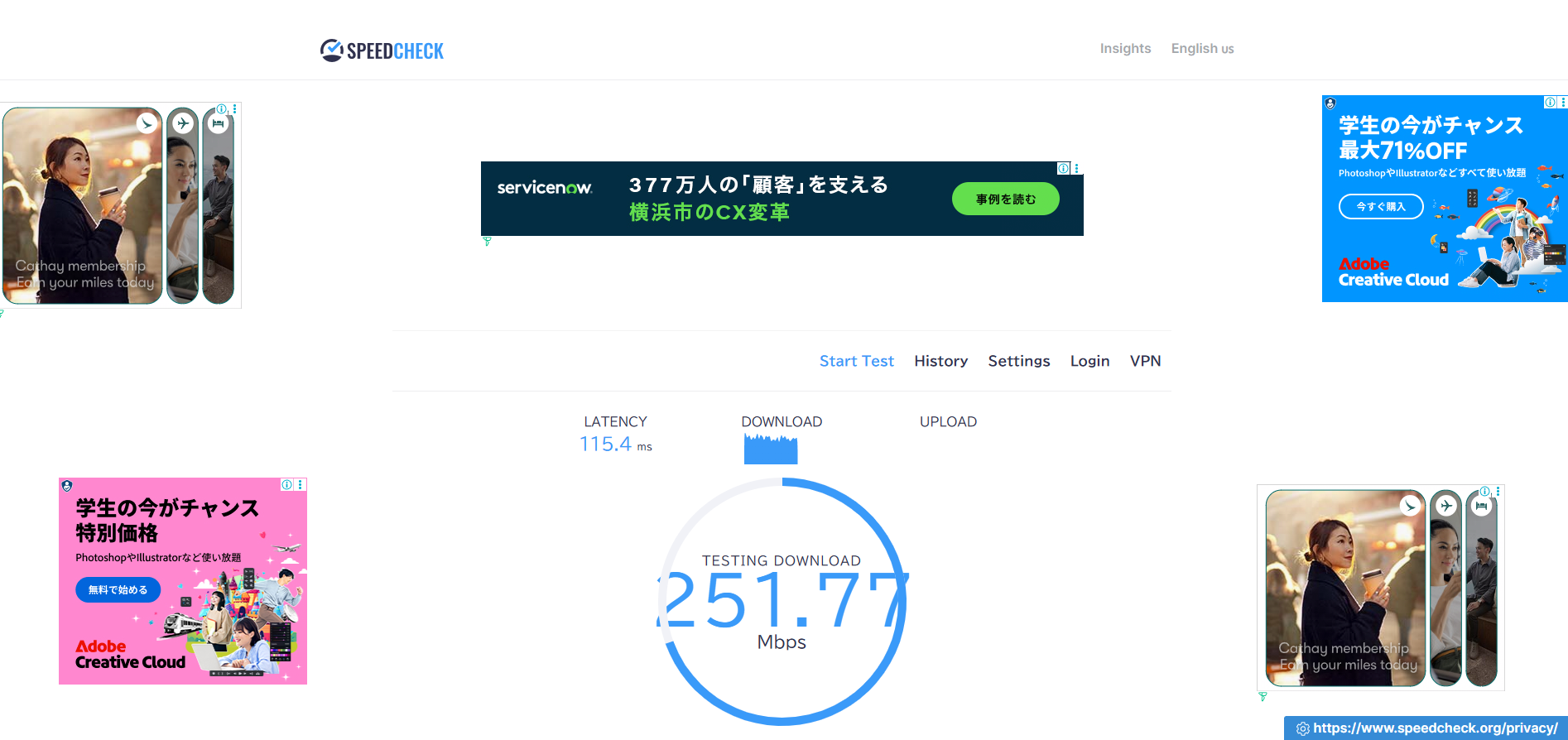Open the speedcheck.org privacy link
1568x740 pixels.
[1435, 728]
